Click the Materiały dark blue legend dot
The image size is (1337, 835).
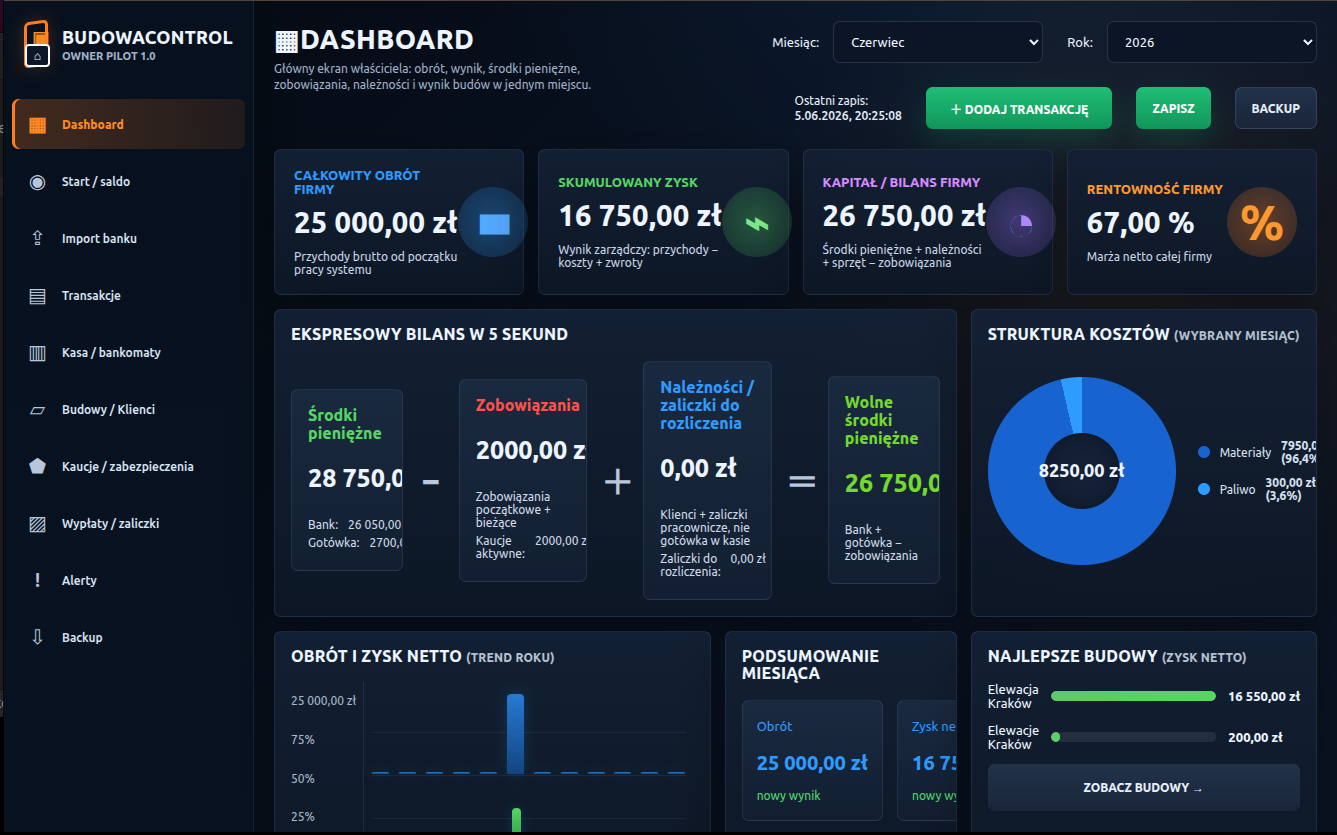coord(1204,453)
